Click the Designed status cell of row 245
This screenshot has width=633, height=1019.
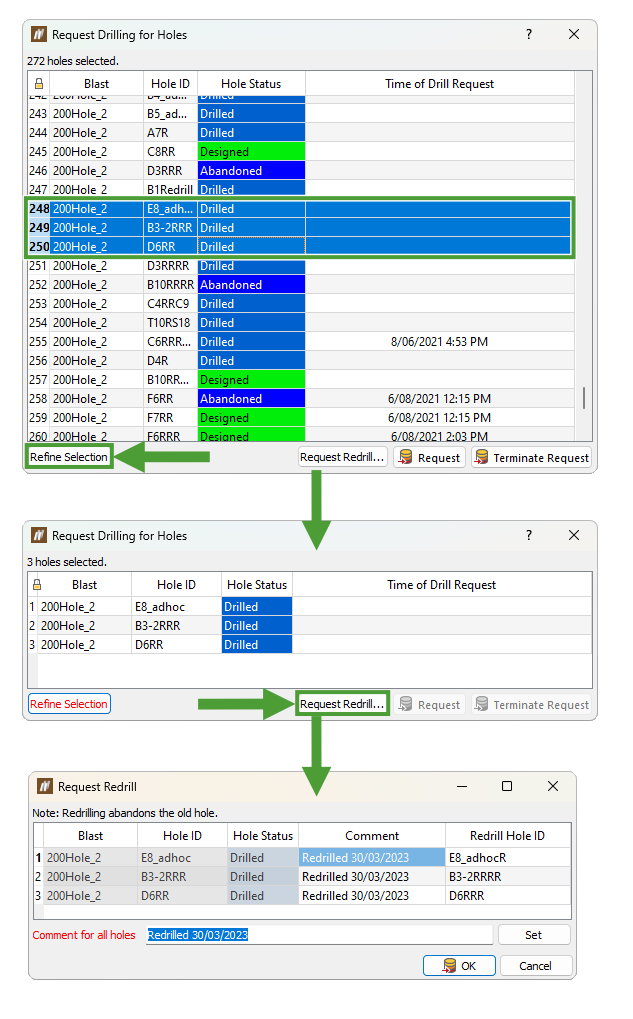click(x=252, y=151)
